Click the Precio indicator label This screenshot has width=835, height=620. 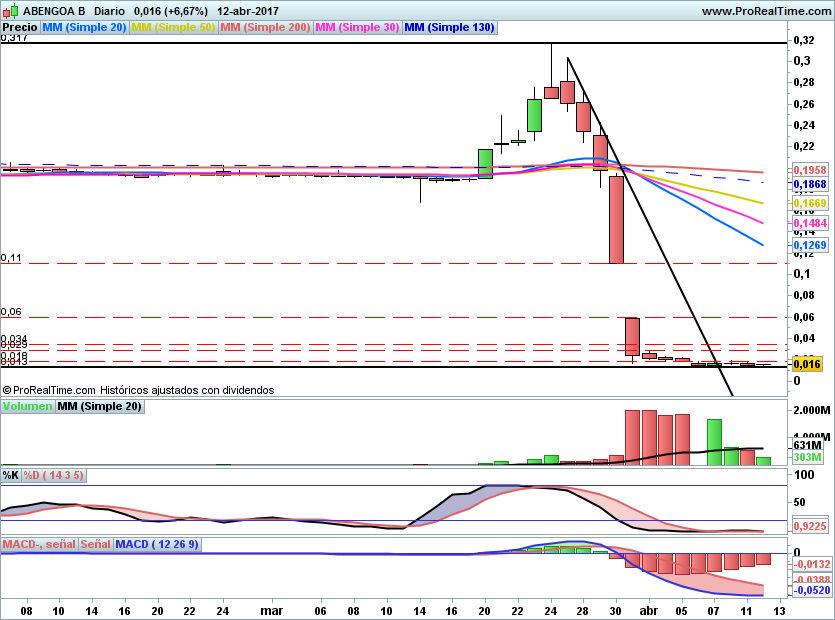point(20,28)
